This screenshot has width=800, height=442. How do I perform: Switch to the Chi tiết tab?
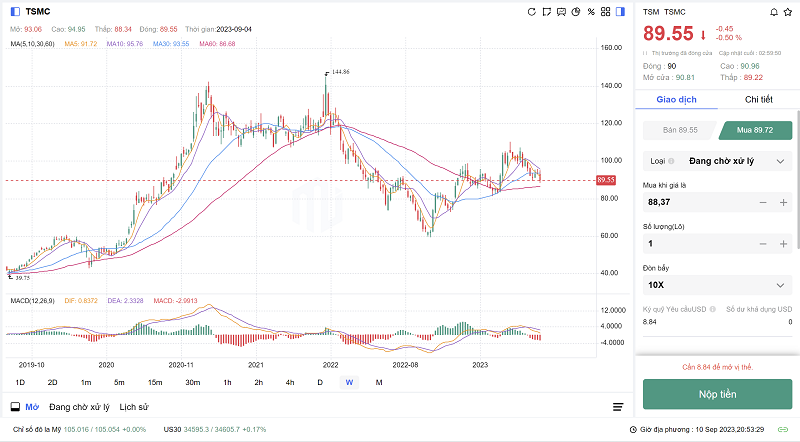click(758, 99)
